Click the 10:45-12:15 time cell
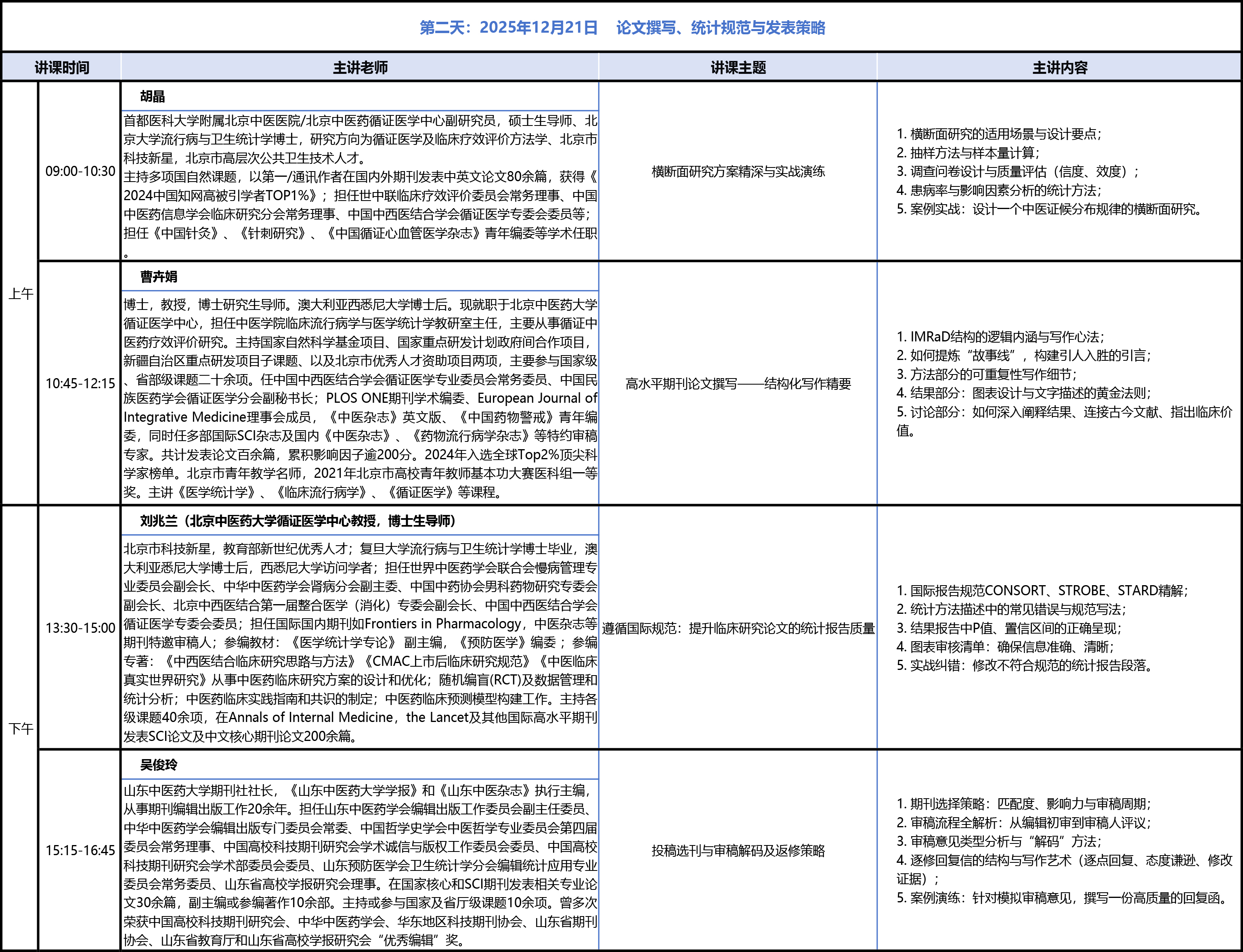The height and width of the screenshot is (952, 1243). coord(80,384)
